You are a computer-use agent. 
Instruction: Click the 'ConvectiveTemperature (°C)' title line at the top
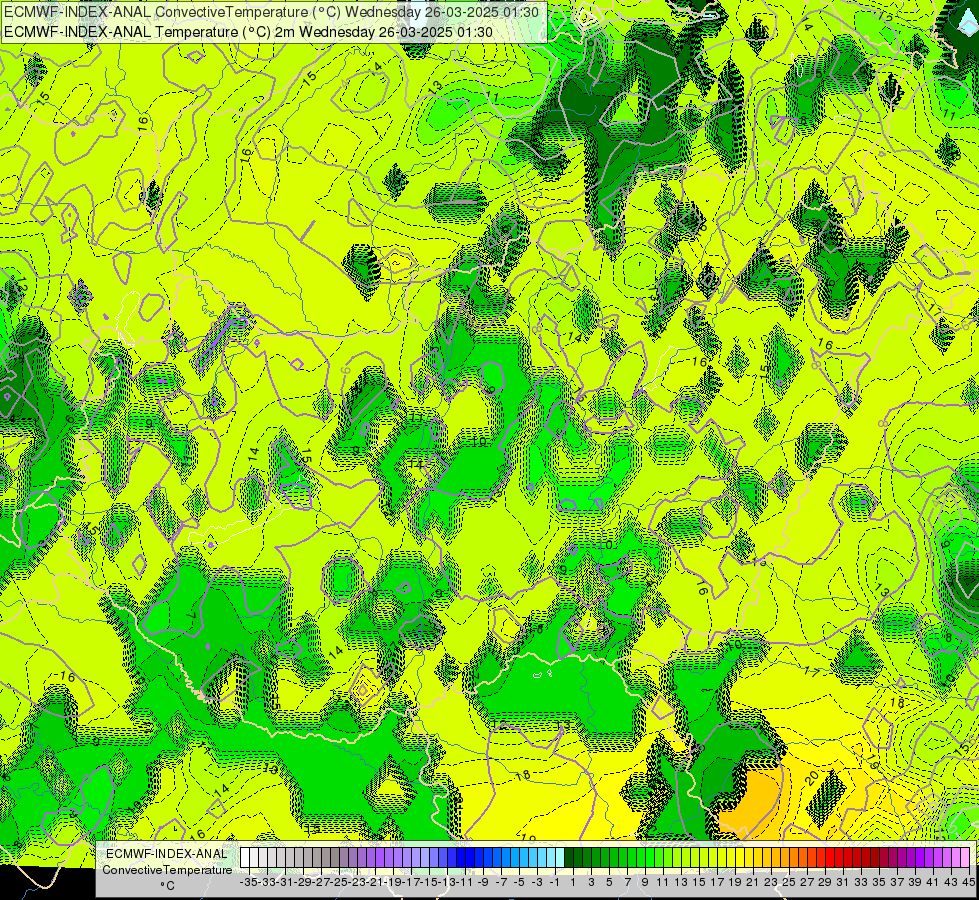[x=274, y=12]
